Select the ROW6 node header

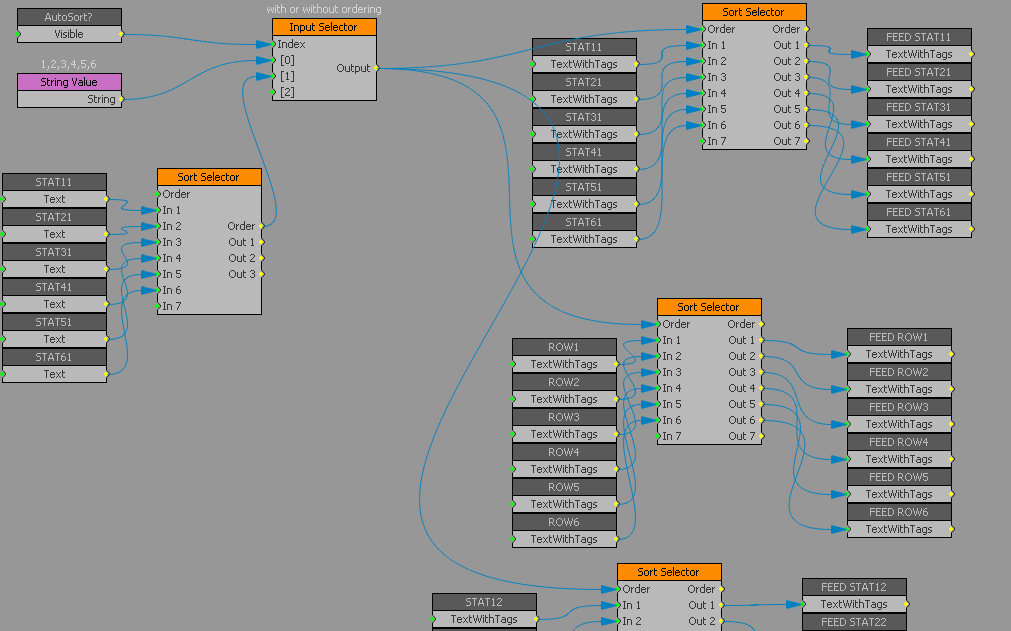564,521
